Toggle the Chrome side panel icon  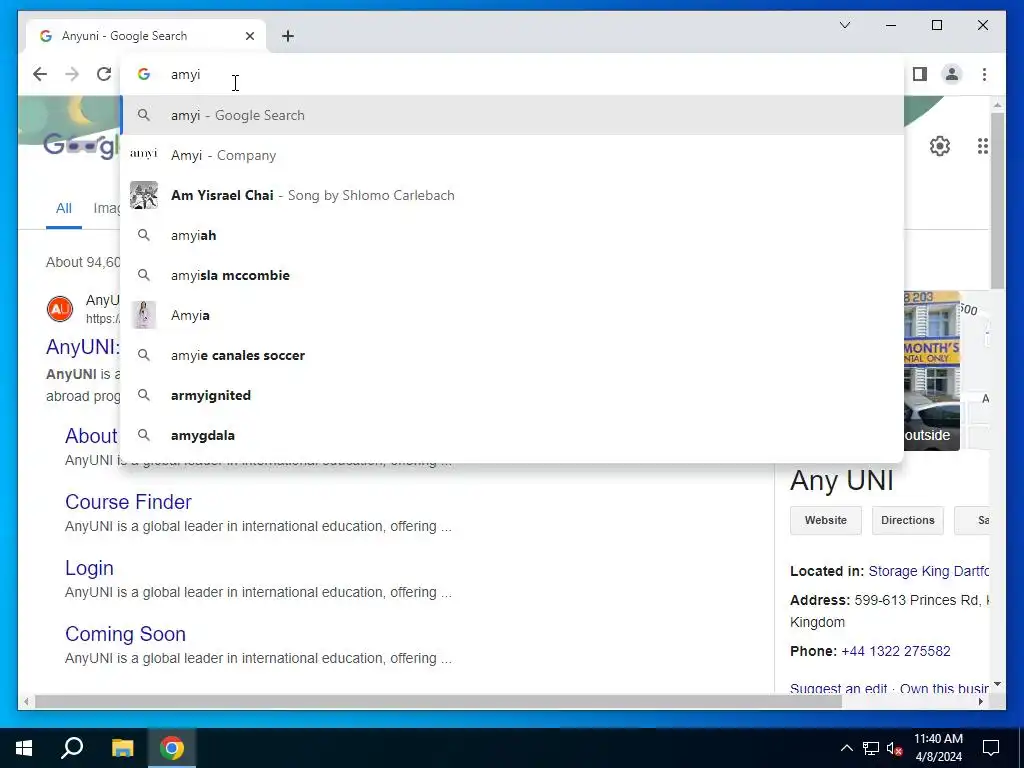[x=920, y=74]
